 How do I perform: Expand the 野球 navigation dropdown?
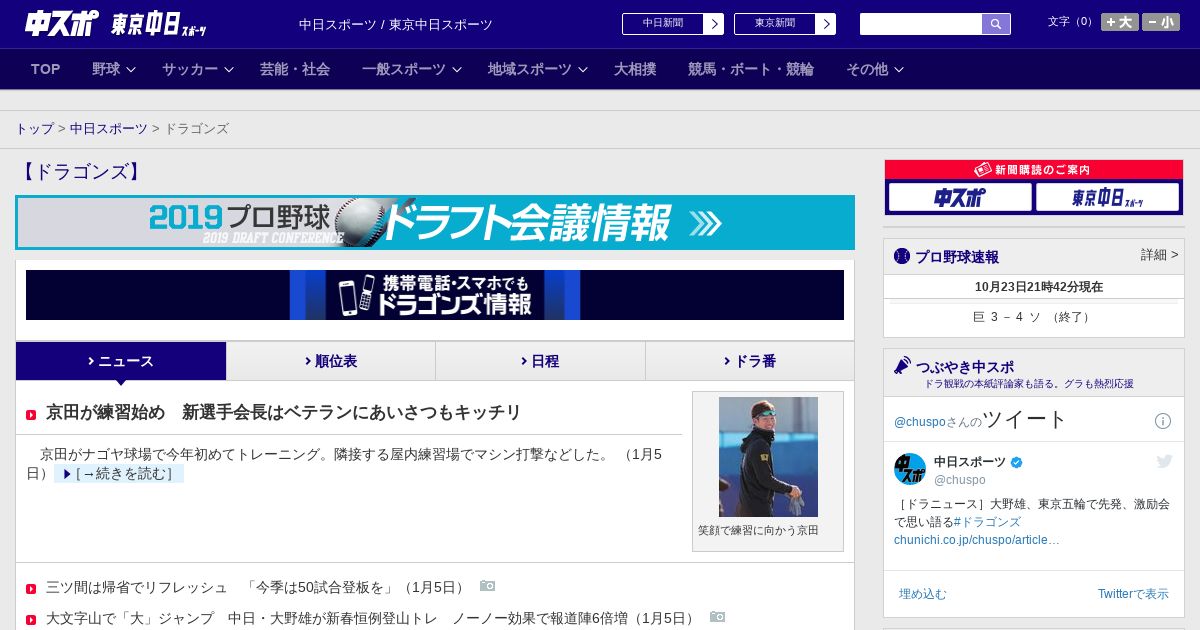[x=114, y=69]
